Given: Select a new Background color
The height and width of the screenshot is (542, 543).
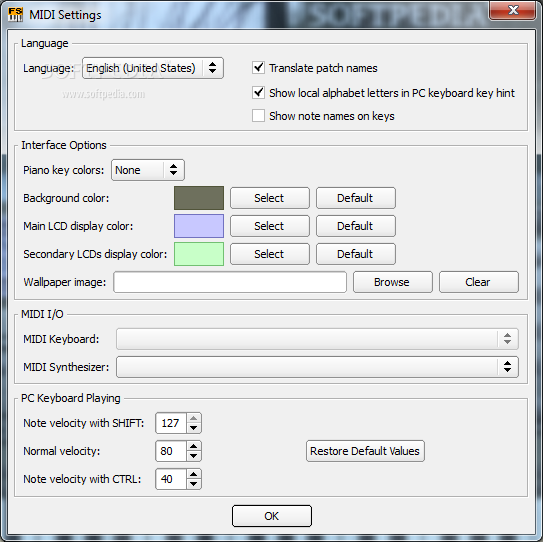Looking at the screenshot, I should pyautogui.click(x=270, y=198).
